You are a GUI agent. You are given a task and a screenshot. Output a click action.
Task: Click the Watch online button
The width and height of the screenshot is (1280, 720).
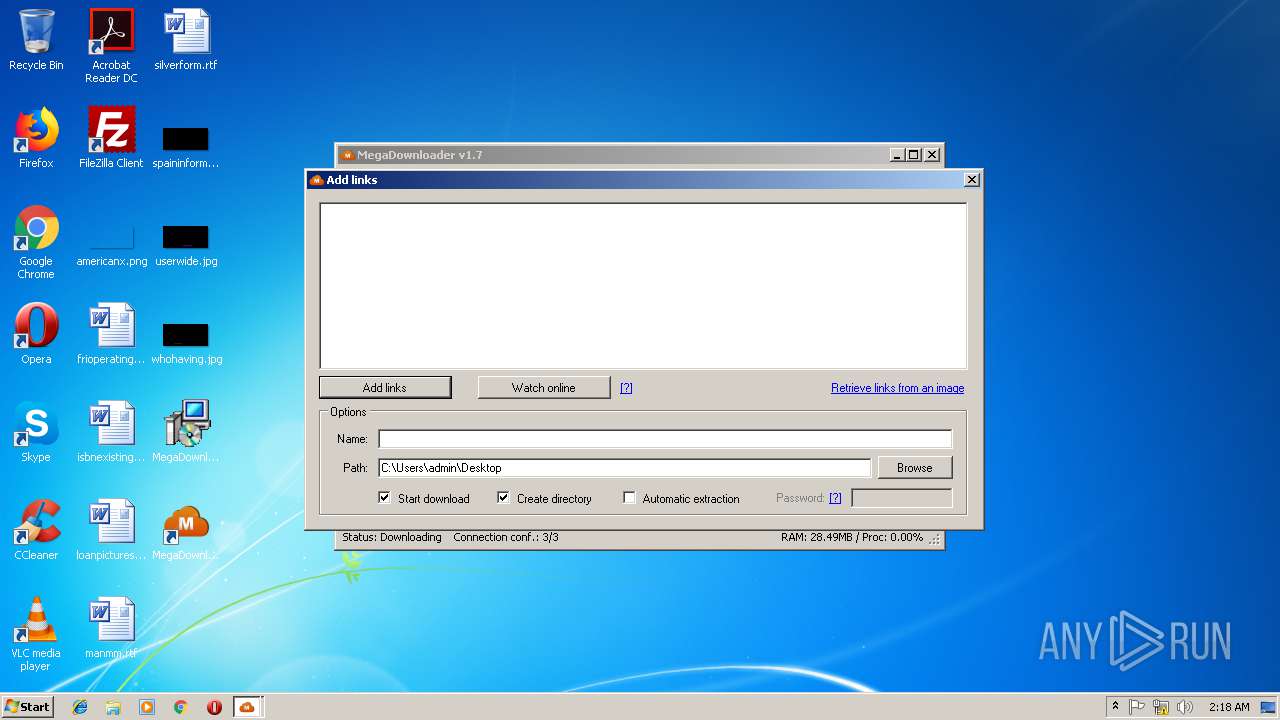[x=544, y=387]
